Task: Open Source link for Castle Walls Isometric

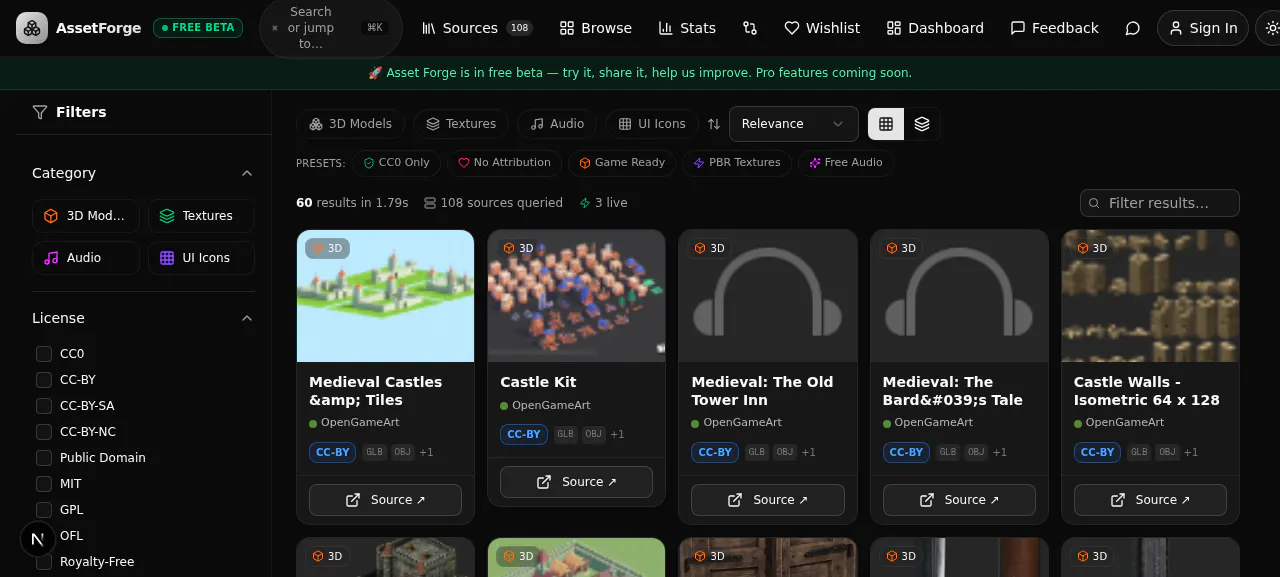Action: [x=1150, y=500]
